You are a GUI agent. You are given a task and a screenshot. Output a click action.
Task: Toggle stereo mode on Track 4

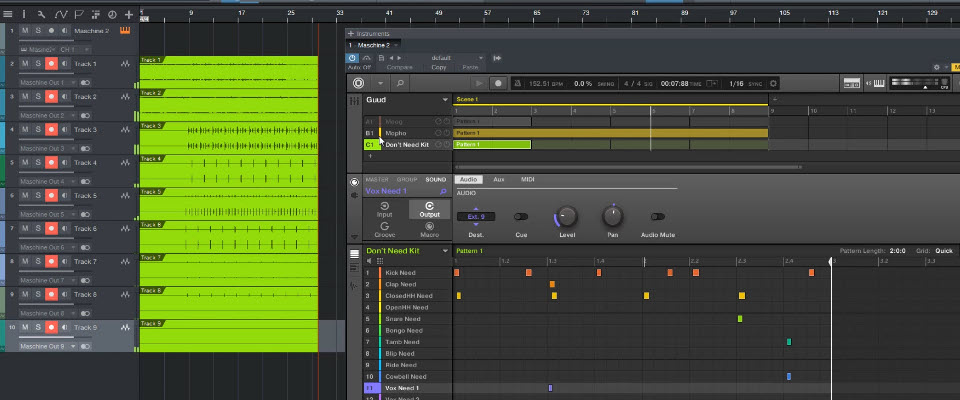pos(86,181)
